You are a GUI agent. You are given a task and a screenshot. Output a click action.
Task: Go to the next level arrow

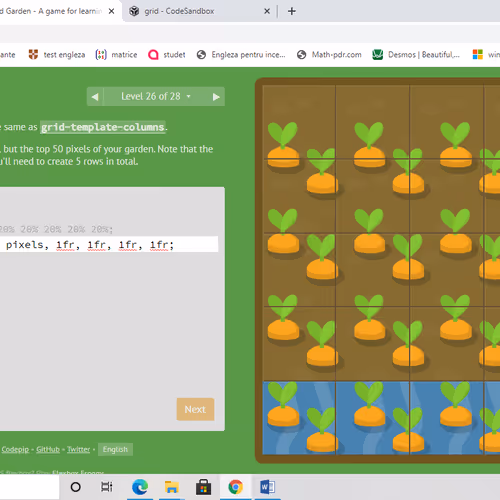pyautogui.click(x=216, y=97)
